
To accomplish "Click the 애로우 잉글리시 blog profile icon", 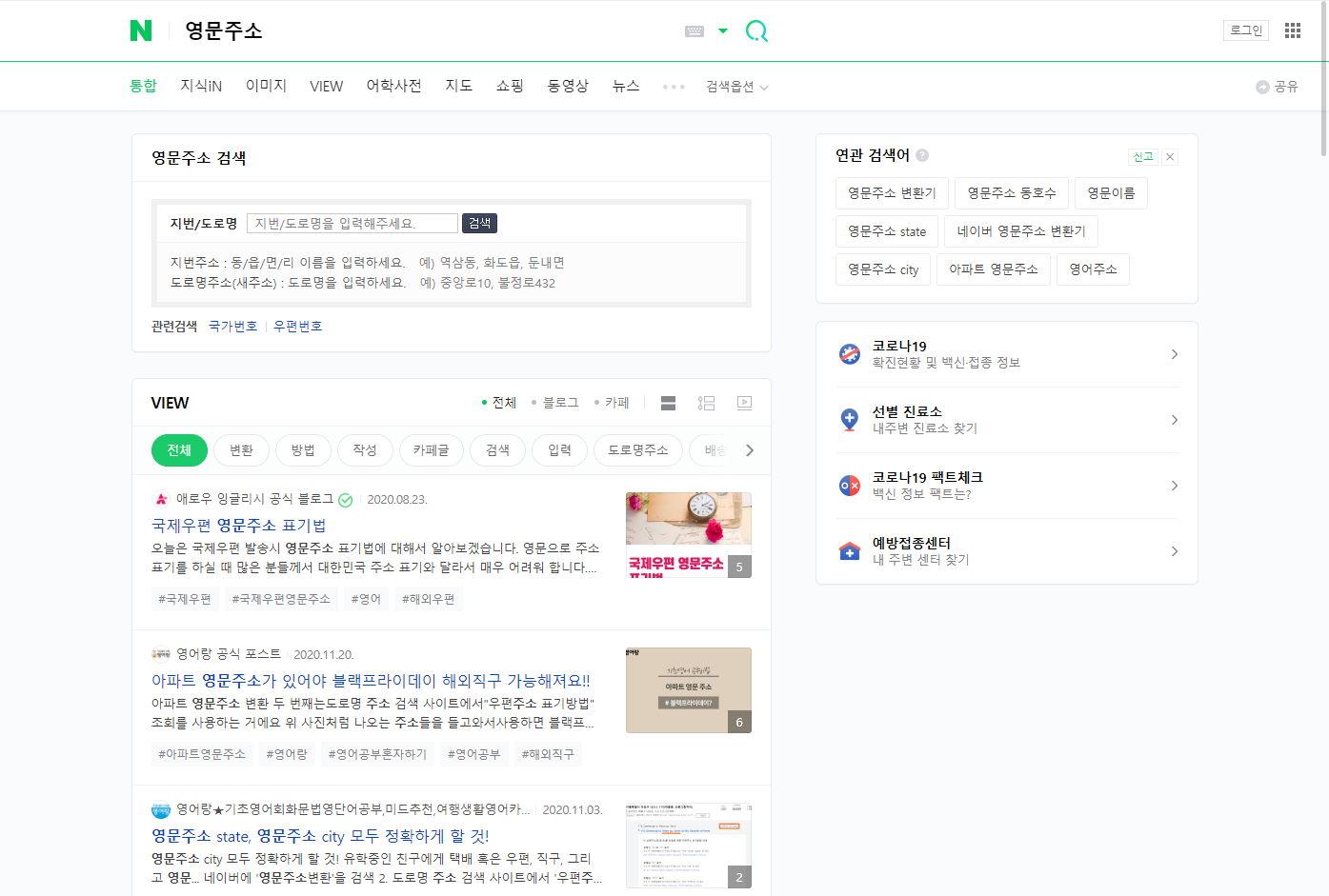I will click(161, 499).
